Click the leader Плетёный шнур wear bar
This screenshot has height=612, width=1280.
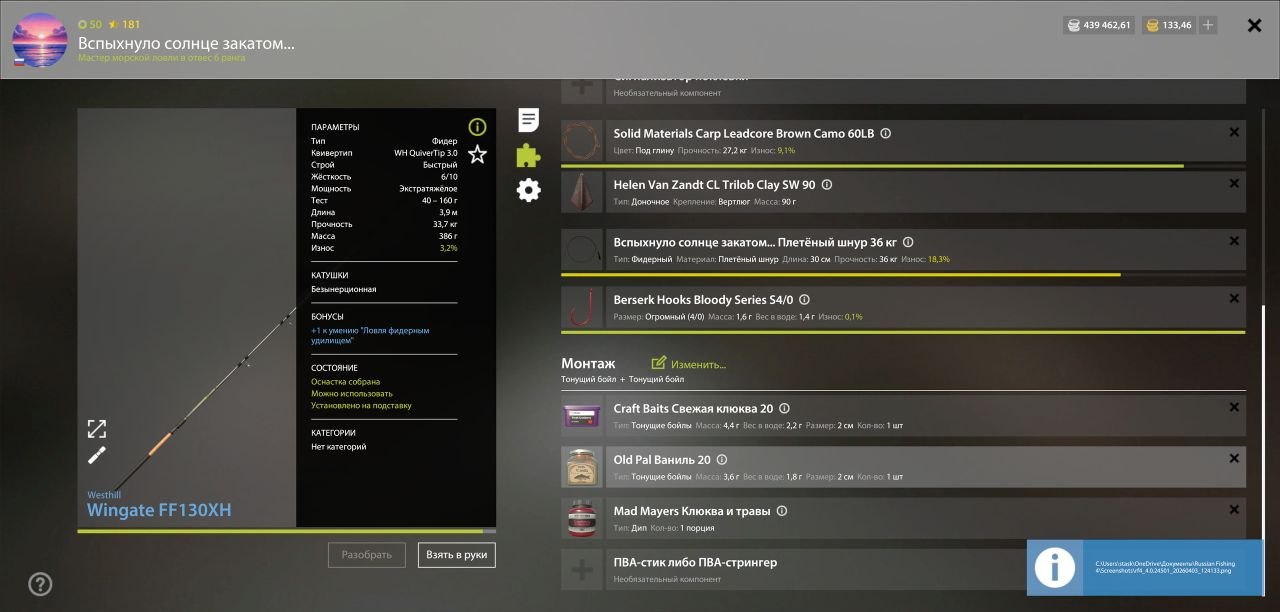tap(903, 274)
